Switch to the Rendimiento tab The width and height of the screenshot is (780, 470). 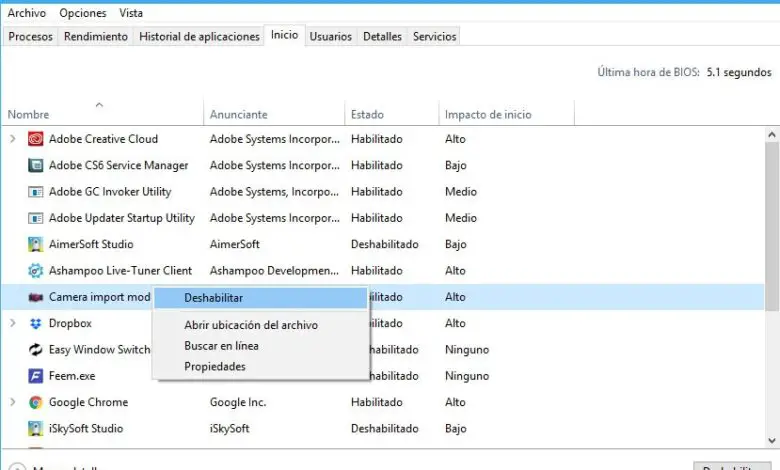click(96, 37)
